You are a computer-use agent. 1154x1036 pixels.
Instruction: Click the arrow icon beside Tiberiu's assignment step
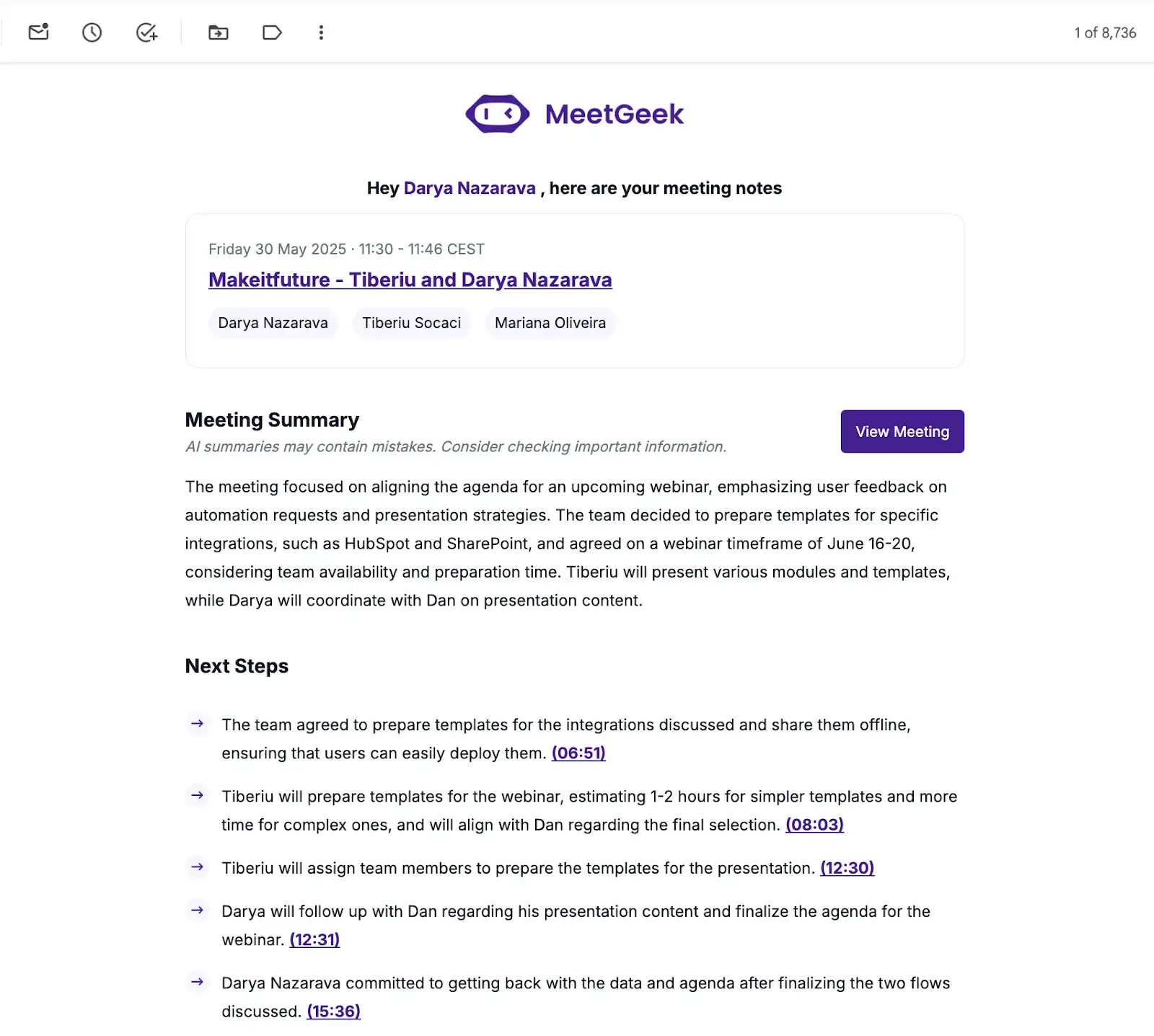coord(198,869)
